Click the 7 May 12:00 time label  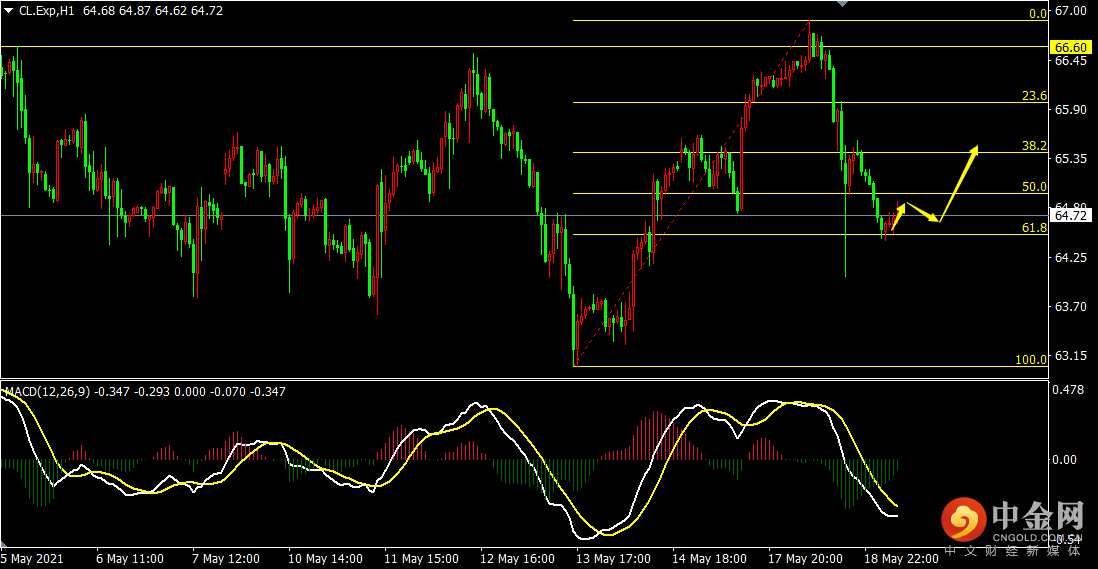(x=225, y=559)
